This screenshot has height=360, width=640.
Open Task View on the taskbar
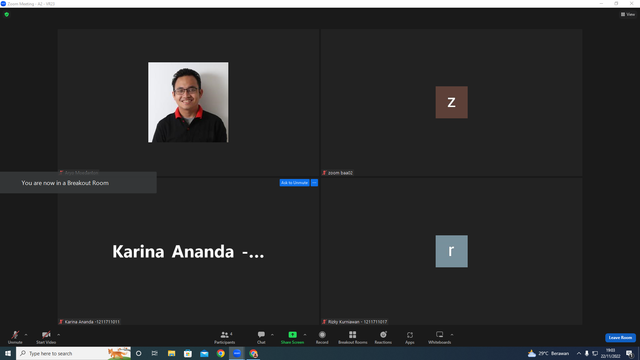pos(155,353)
